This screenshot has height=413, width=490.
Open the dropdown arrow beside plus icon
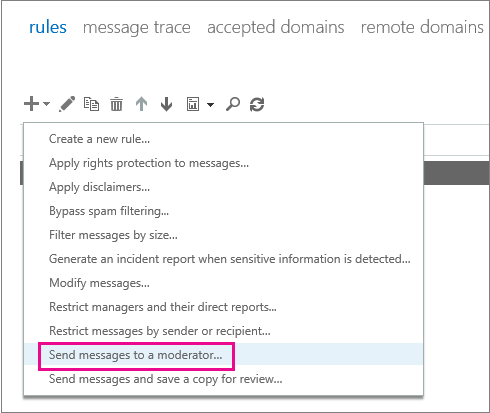[x=47, y=104]
